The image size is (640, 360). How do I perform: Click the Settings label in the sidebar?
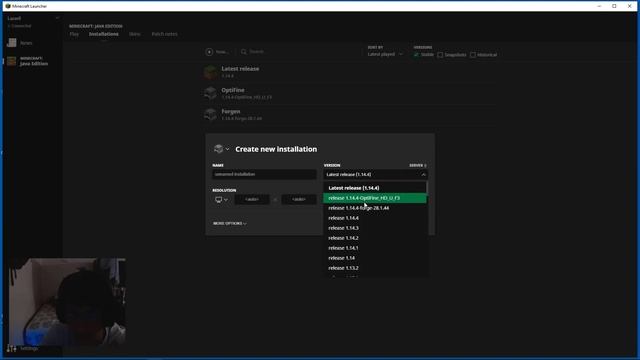pyautogui.click(x=29, y=349)
